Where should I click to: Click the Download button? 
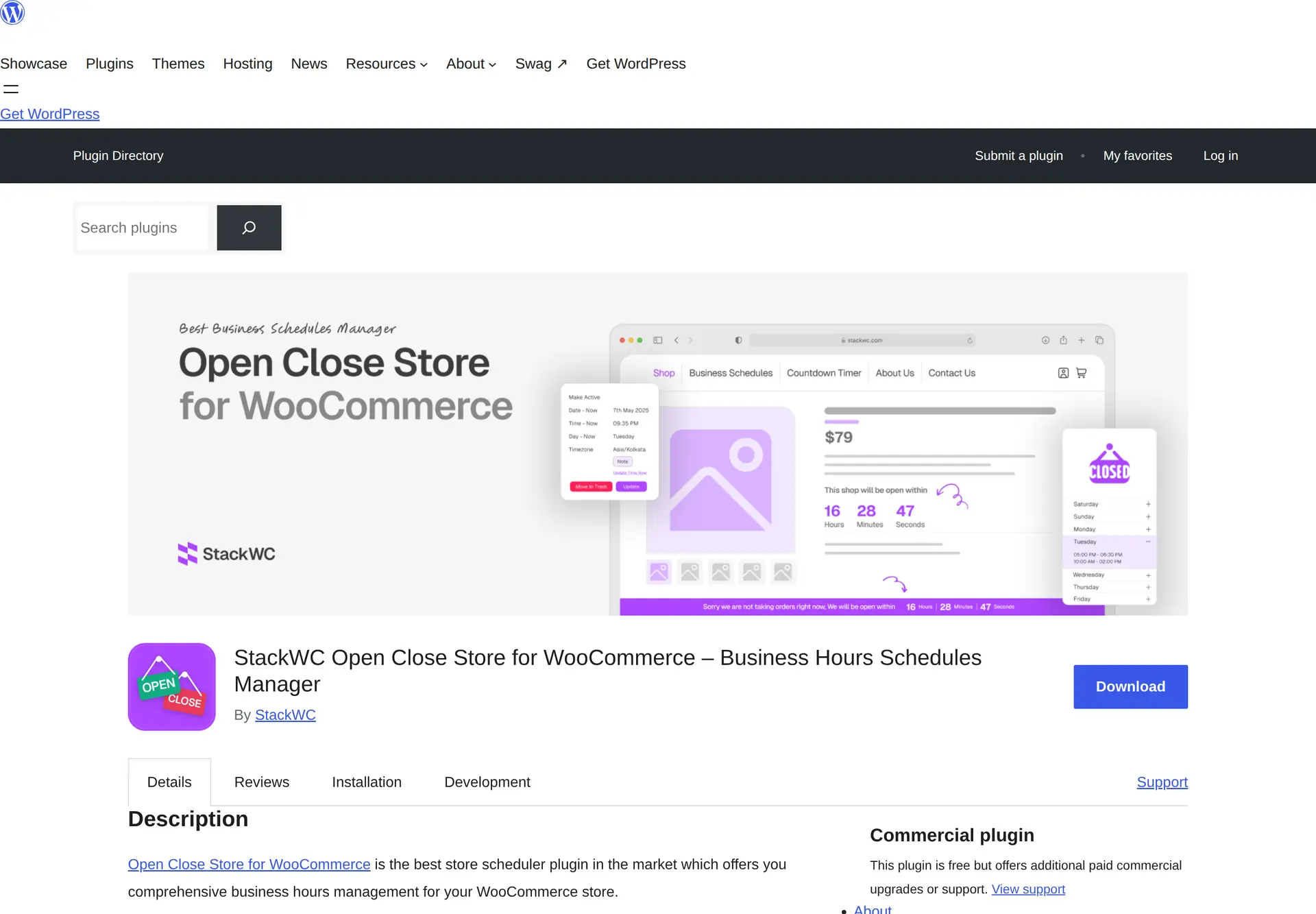coord(1130,686)
